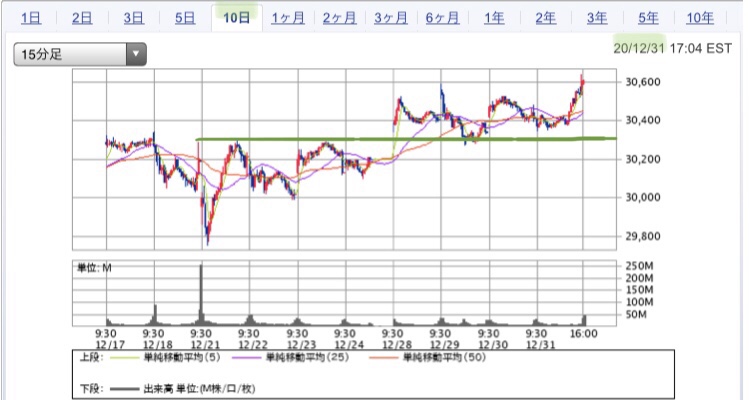The image size is (749, 400).
Task: Open the 3日 range tab
Action: pyautogui.click(x=133, y=17)
